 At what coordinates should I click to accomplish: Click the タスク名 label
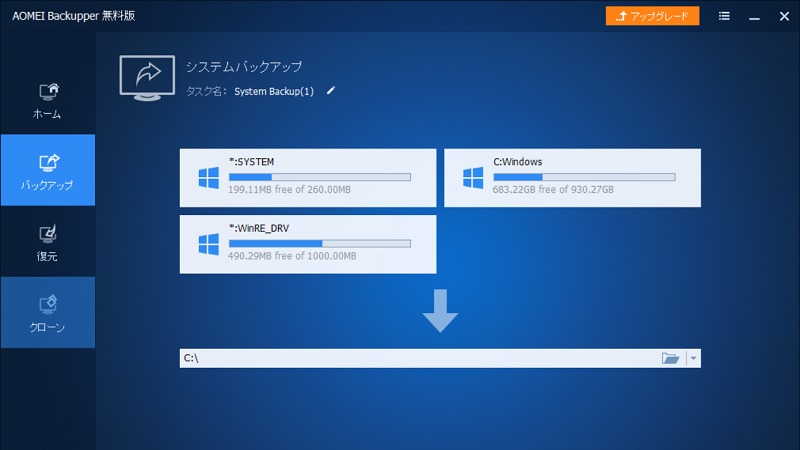tap(206, 91)
